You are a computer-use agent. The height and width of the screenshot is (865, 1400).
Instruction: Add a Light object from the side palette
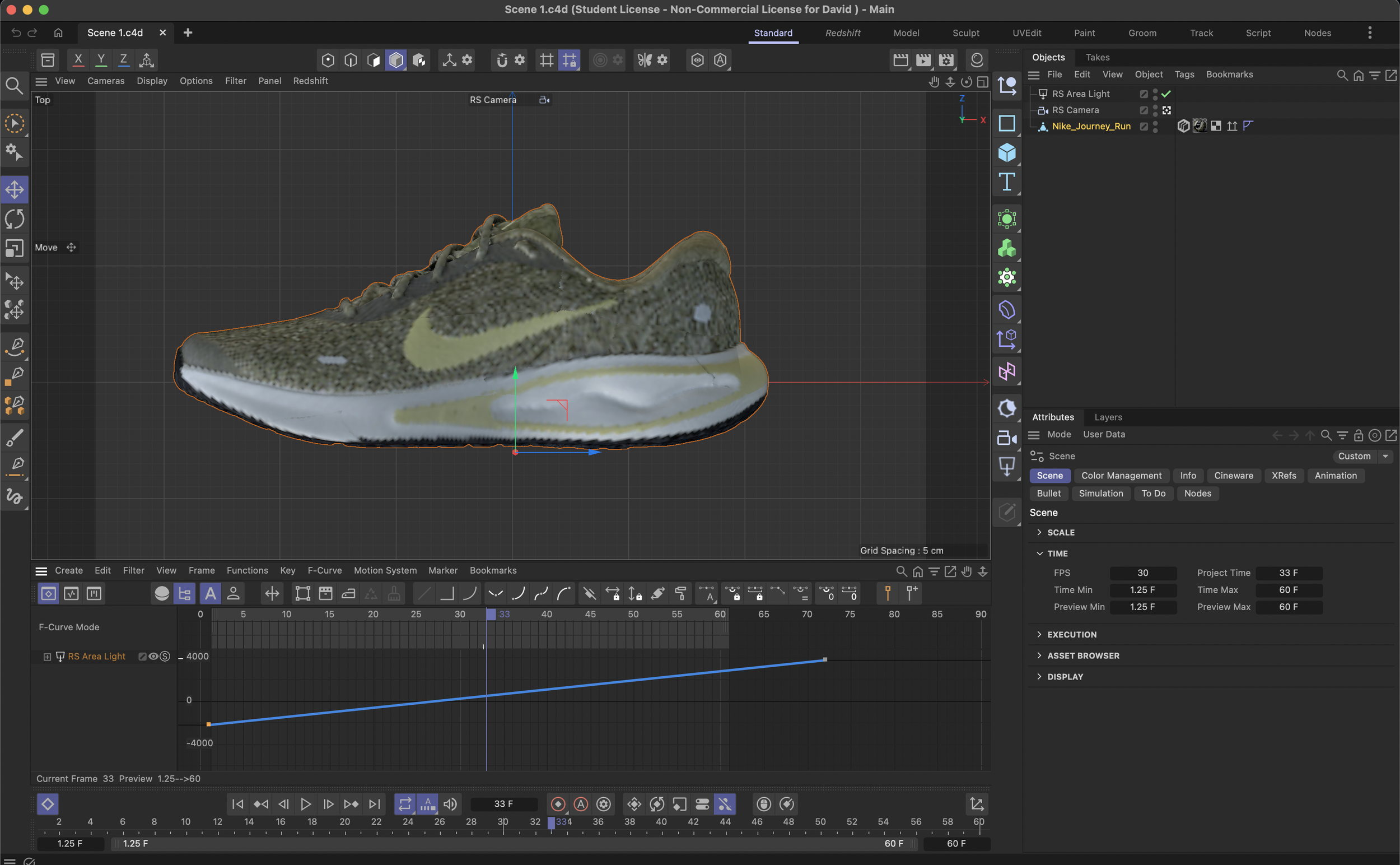(x=1006, y=467)
